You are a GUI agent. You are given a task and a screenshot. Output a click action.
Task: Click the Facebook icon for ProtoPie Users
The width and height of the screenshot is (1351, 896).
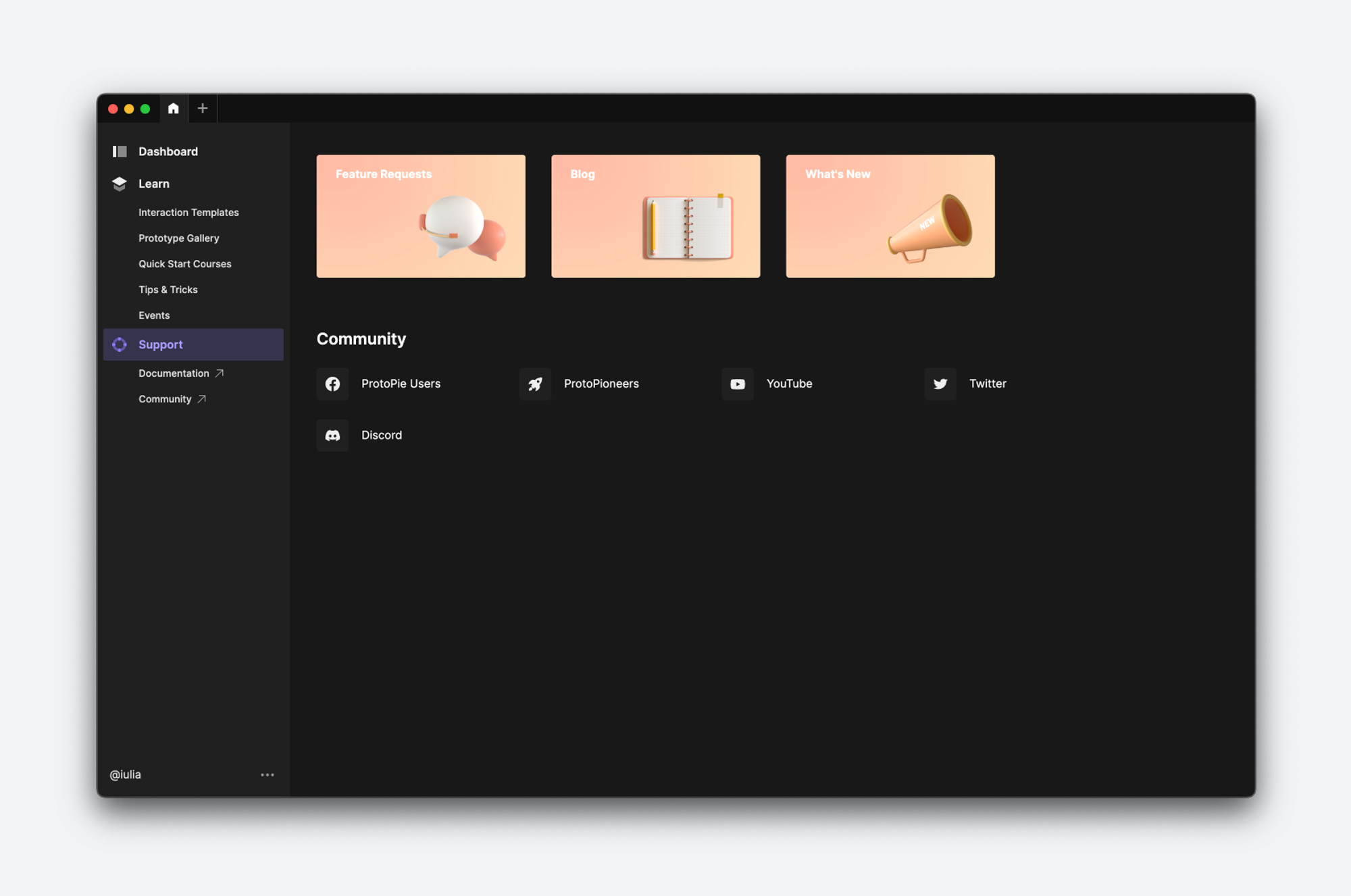point(332,384)
